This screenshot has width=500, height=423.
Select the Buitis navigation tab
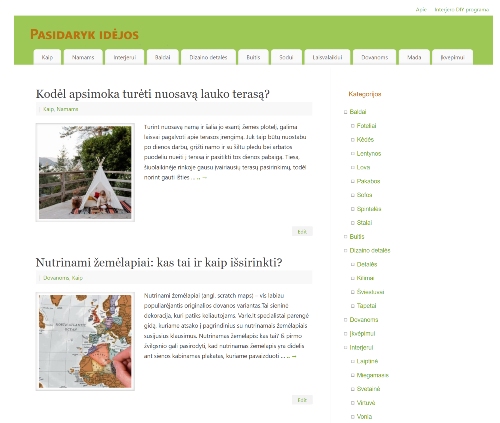tap(253, 57)
